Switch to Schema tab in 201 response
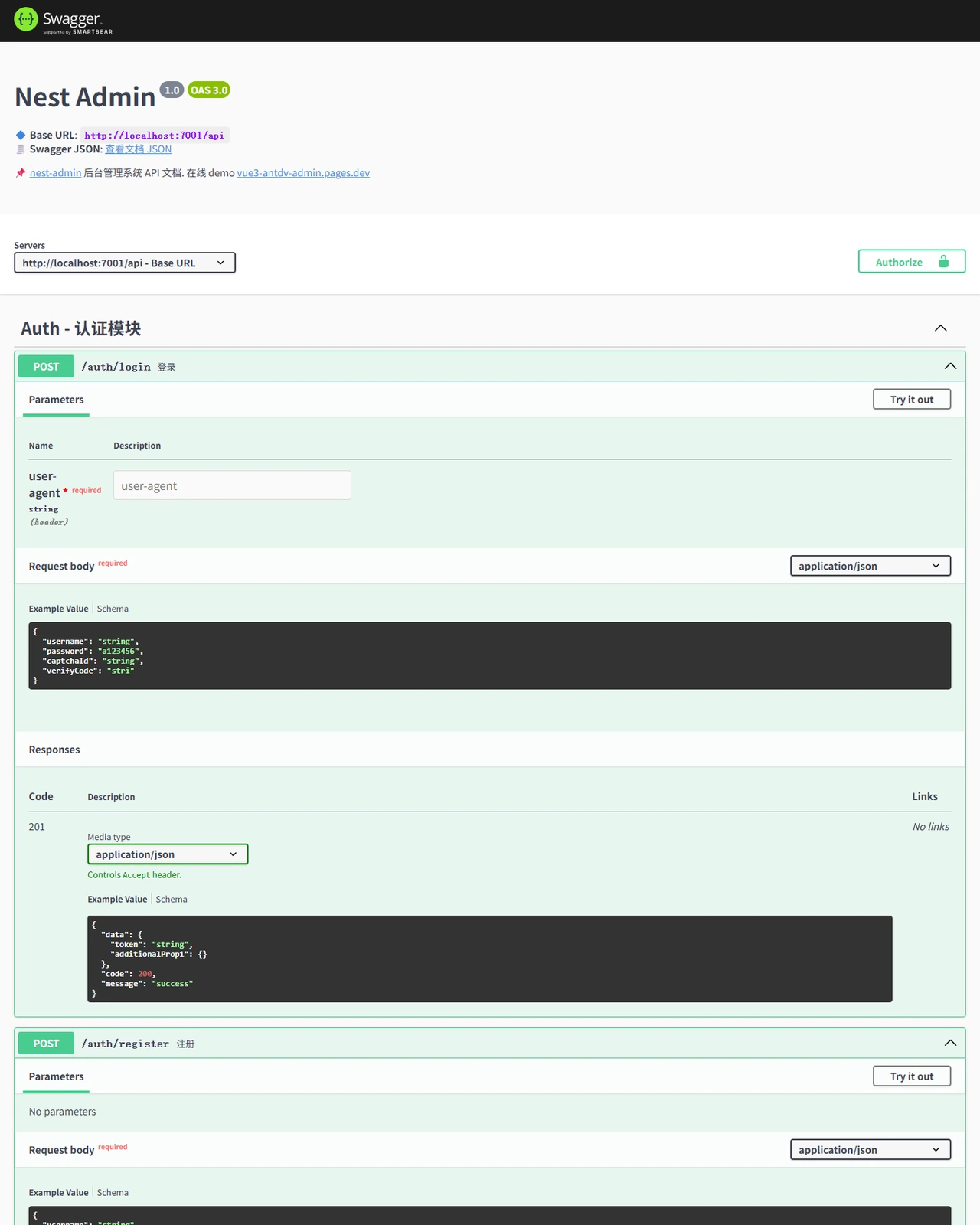 (x=171, y=900)
